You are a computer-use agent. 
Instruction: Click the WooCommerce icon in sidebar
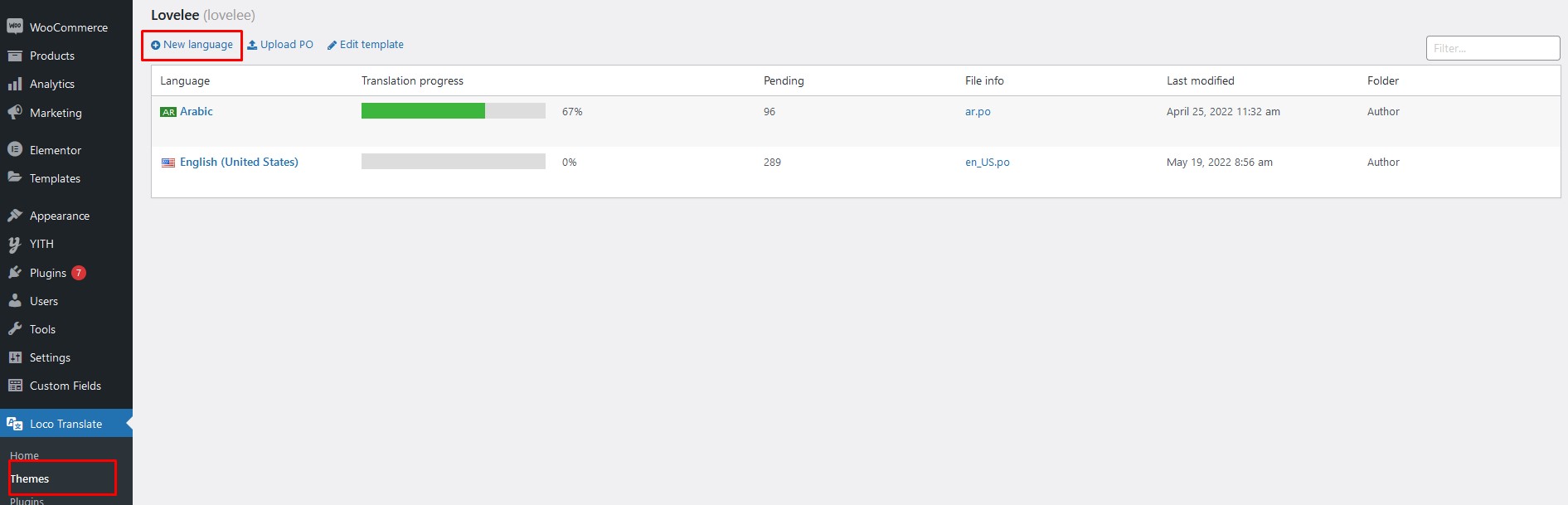tap(15, 27)
